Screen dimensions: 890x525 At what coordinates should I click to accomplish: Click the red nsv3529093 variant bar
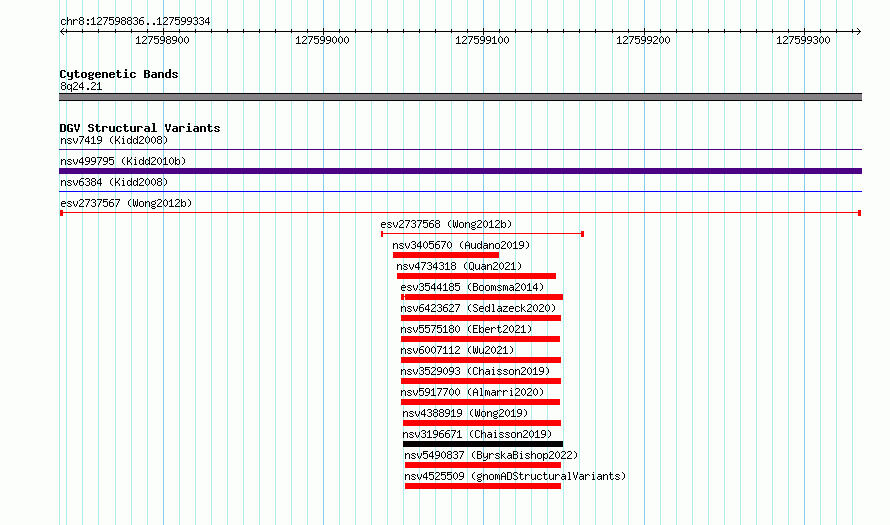[x=481, y=381]
